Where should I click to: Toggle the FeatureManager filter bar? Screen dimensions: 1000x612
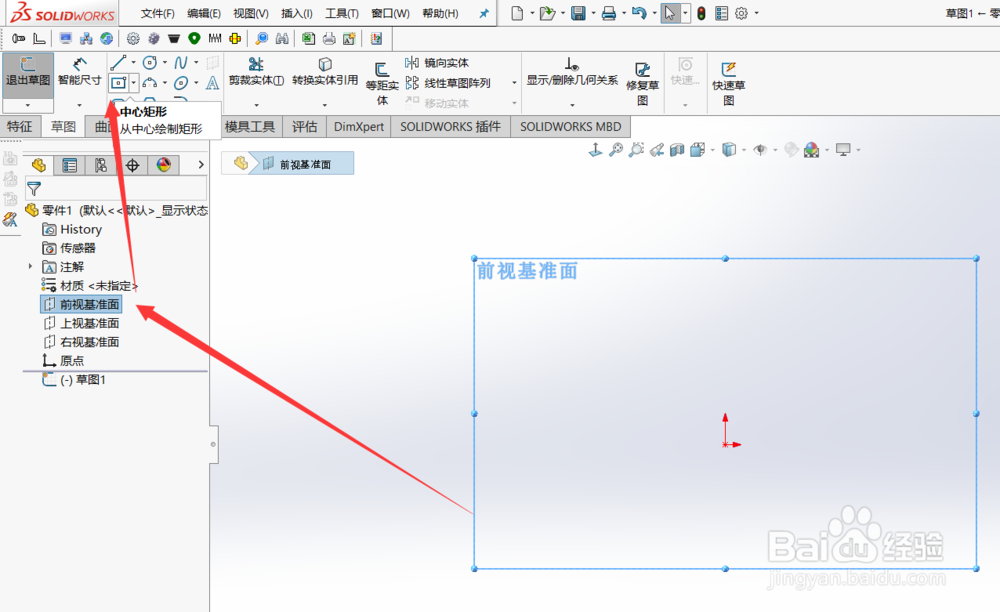click(33, 188)
